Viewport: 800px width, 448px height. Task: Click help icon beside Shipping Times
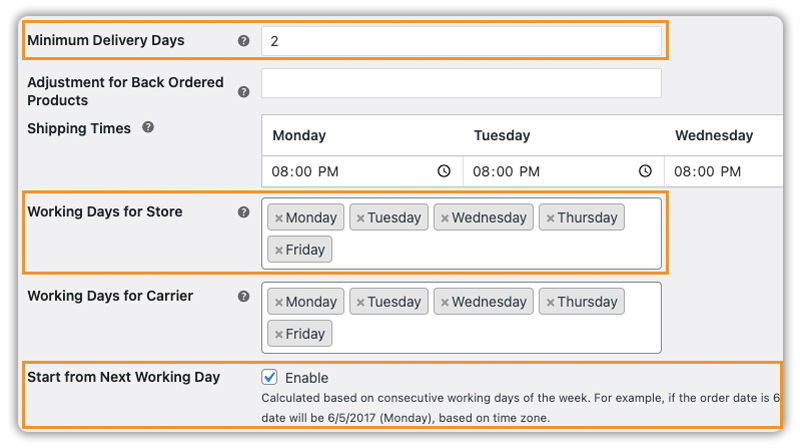tap(148, 128)
